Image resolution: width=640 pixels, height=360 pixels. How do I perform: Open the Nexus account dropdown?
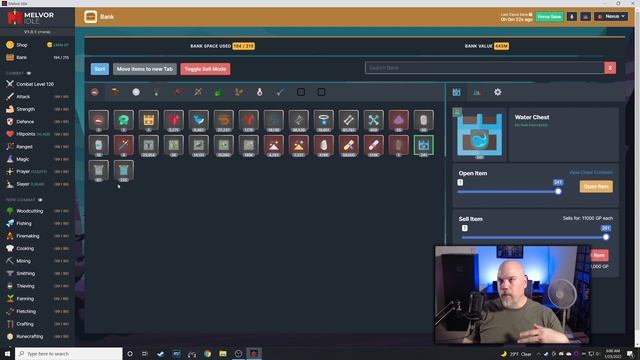click(611, 17)
